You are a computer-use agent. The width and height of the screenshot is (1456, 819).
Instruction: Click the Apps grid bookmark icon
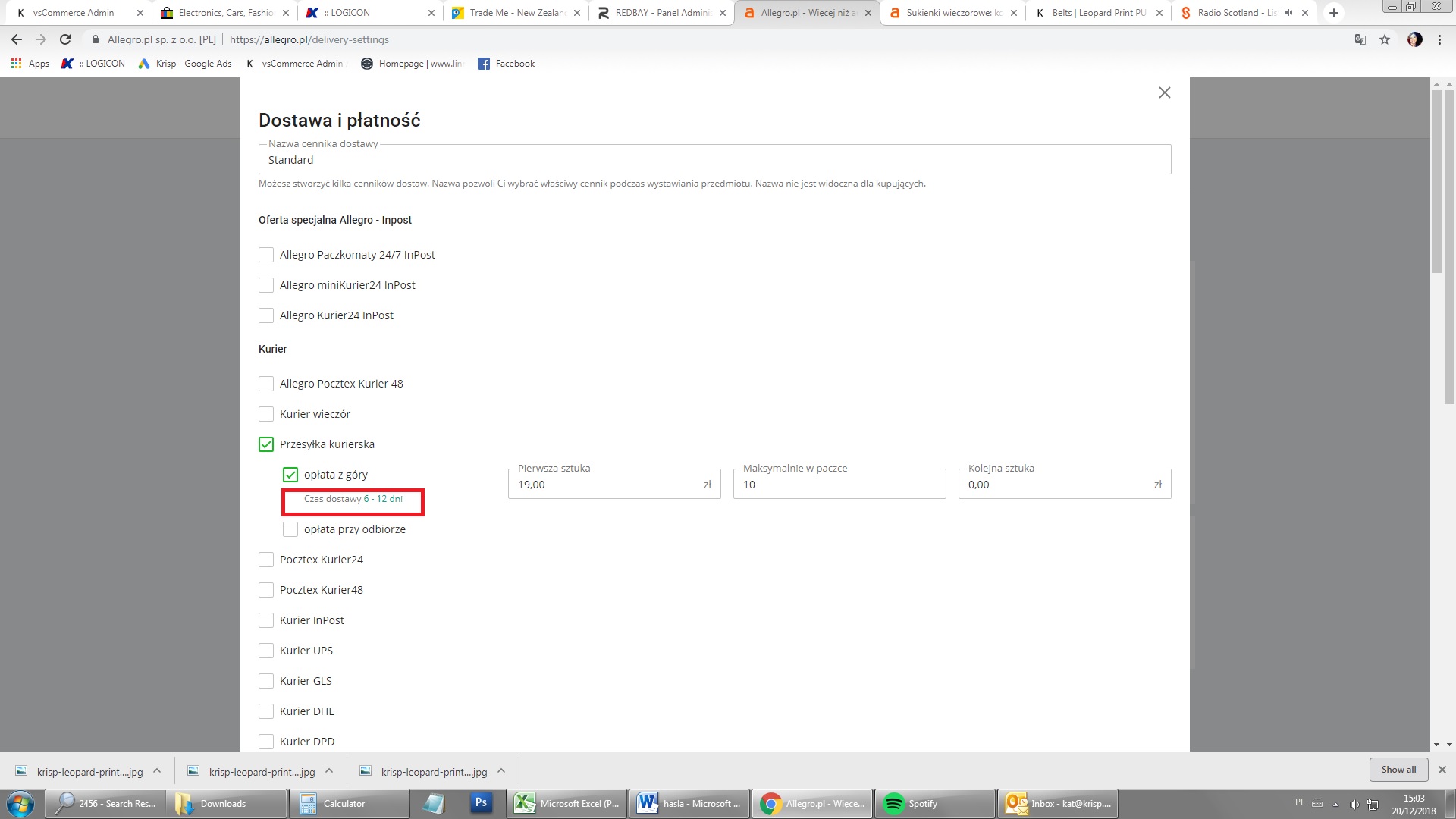click(x=17, y=64)
